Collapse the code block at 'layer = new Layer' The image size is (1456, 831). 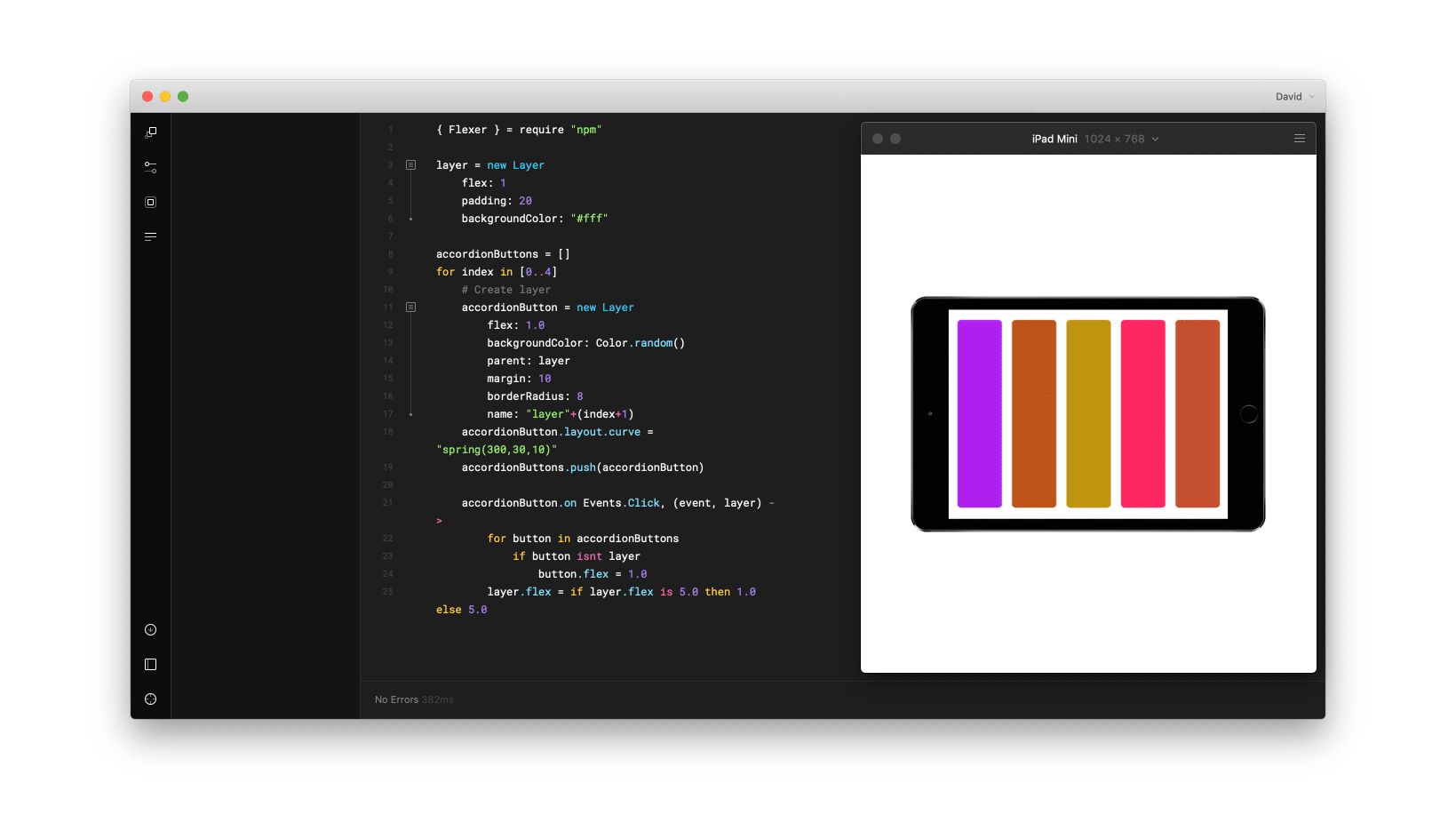pyautogui.click(x=410, y=165)
